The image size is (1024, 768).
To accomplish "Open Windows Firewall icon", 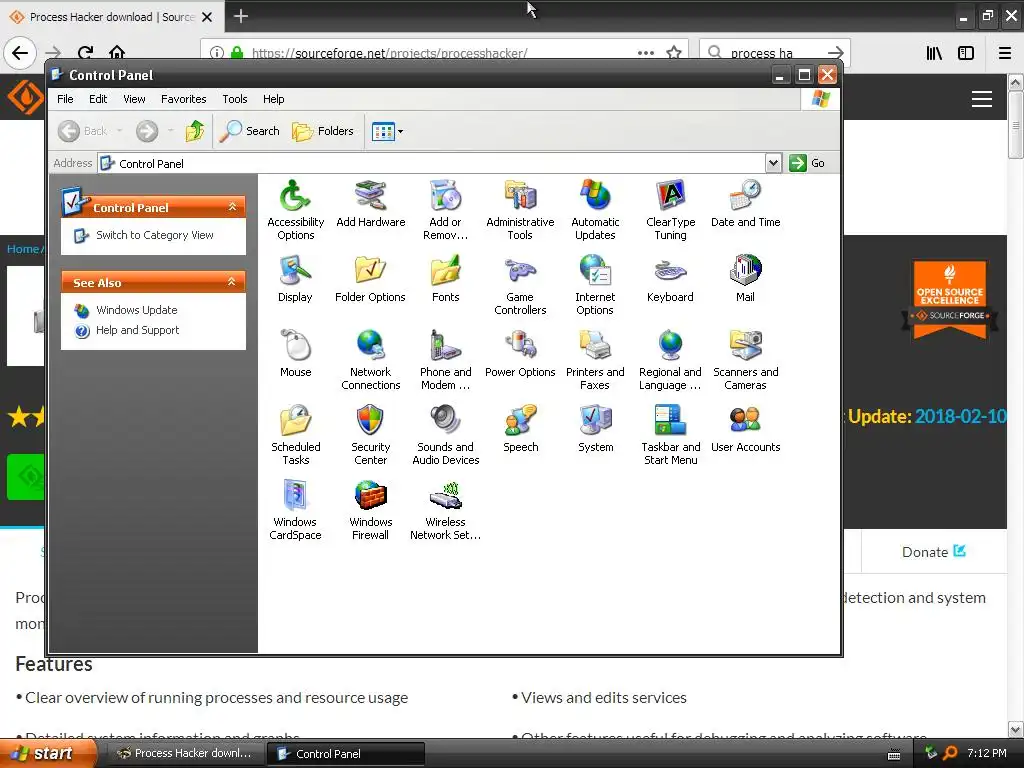I will click(x=370, y=510).
